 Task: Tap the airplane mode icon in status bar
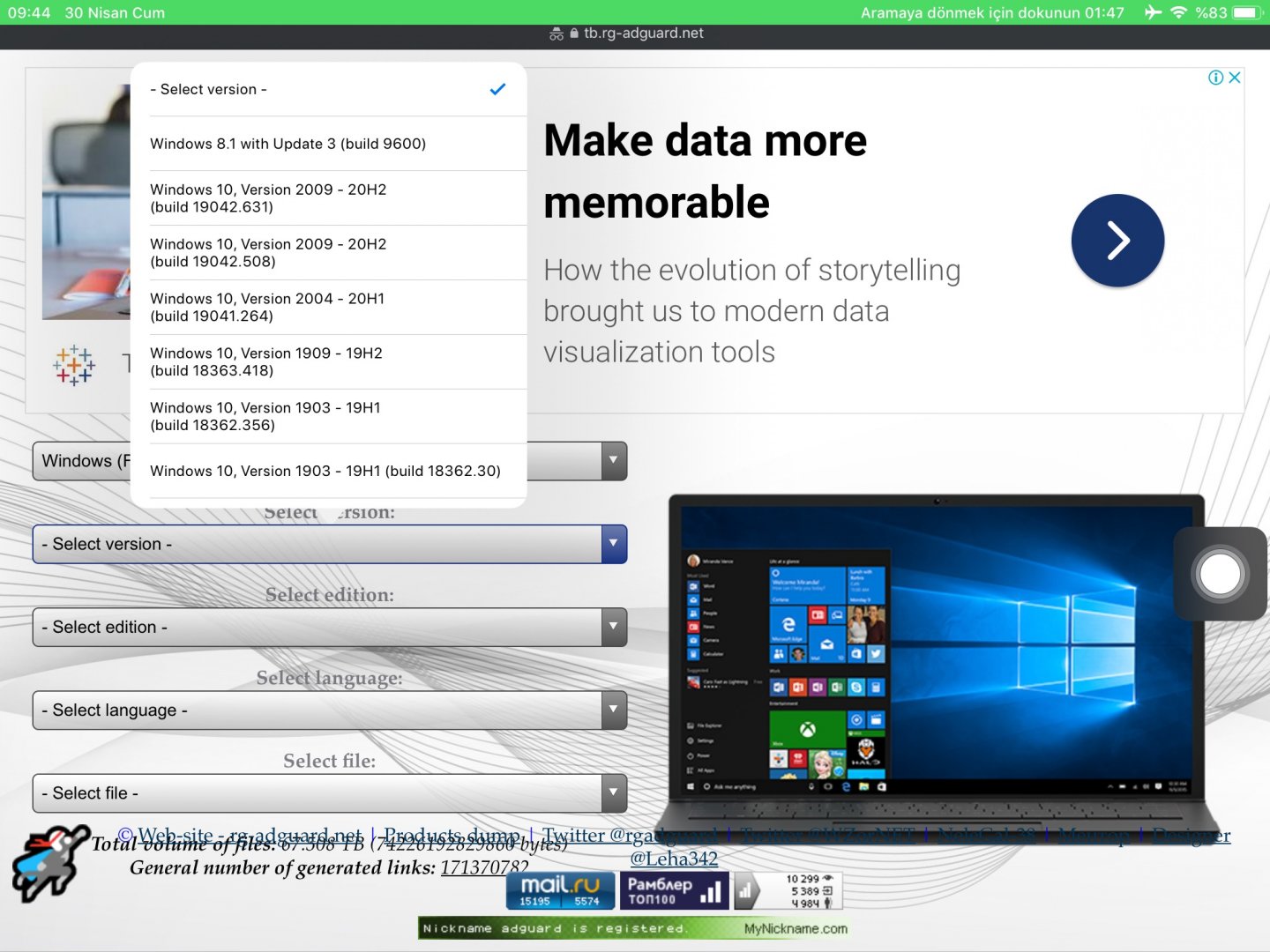(1153, 12)
